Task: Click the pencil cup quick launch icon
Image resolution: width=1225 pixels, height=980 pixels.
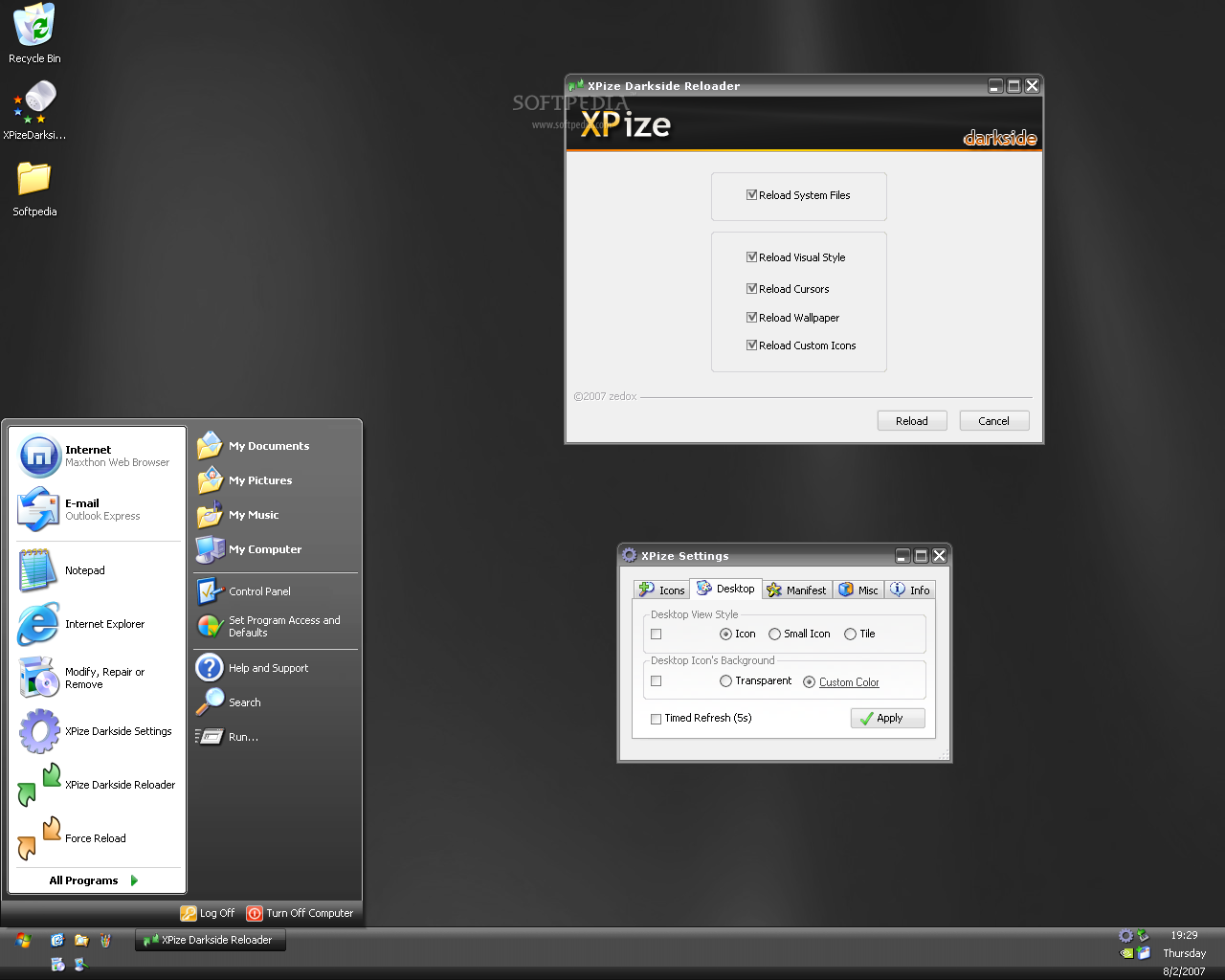Action: point(105,940)
